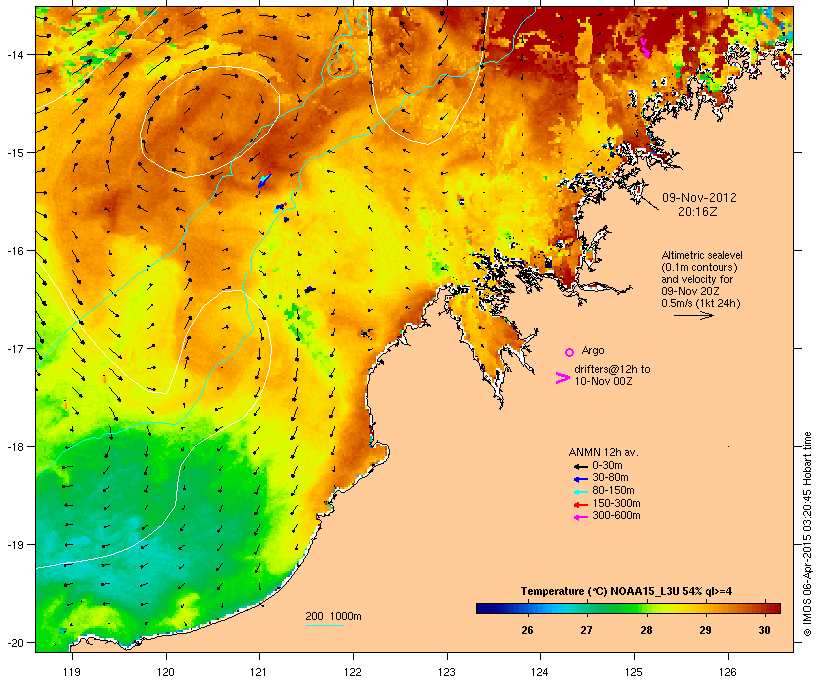Click the magenta drifter marker near 125E 14S
The height and width of the screenshot is (680, 820).
point(645,49)
